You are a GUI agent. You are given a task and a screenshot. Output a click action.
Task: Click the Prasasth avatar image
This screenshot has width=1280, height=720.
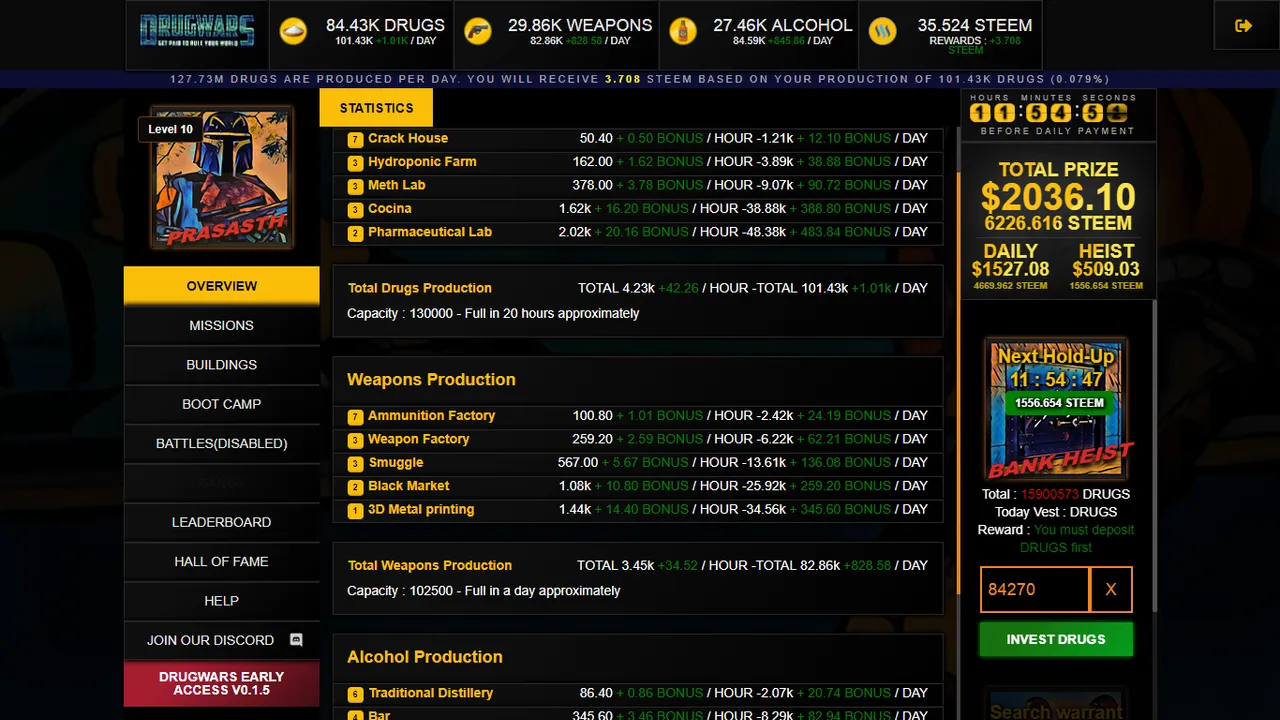(x=222, y=178)
